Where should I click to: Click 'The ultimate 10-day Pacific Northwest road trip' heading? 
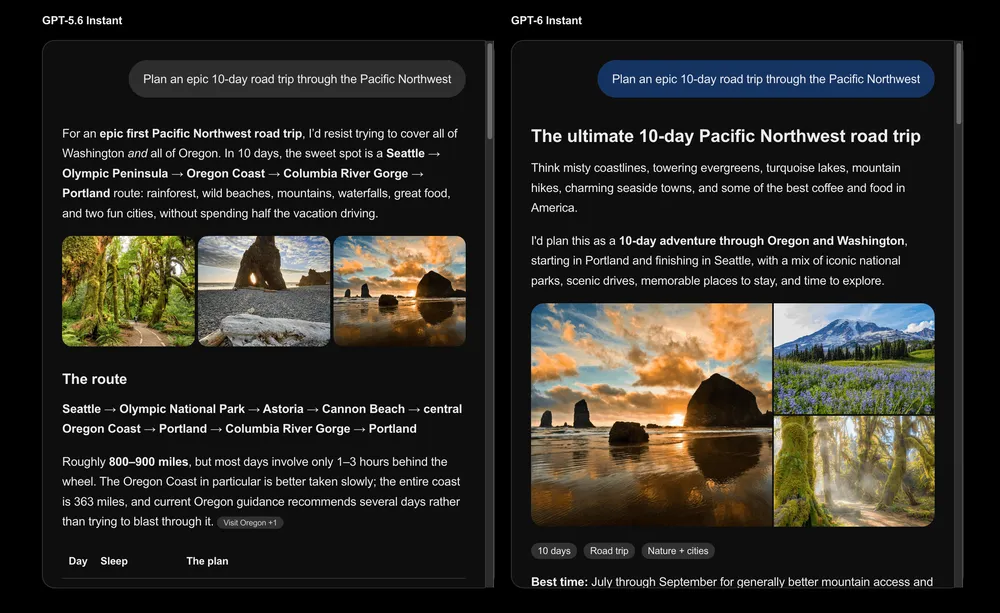pos(726,136)
